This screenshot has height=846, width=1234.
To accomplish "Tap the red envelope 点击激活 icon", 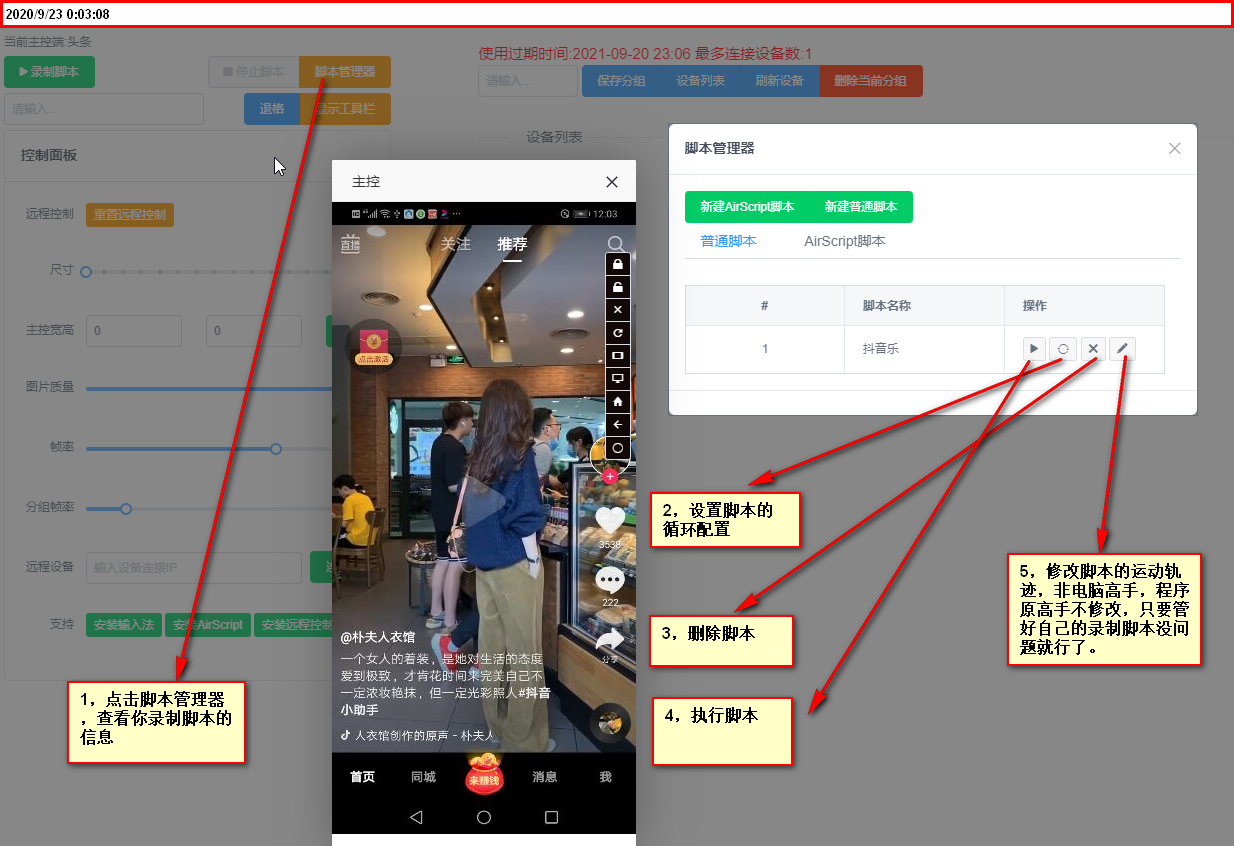I will pos(372,346).
